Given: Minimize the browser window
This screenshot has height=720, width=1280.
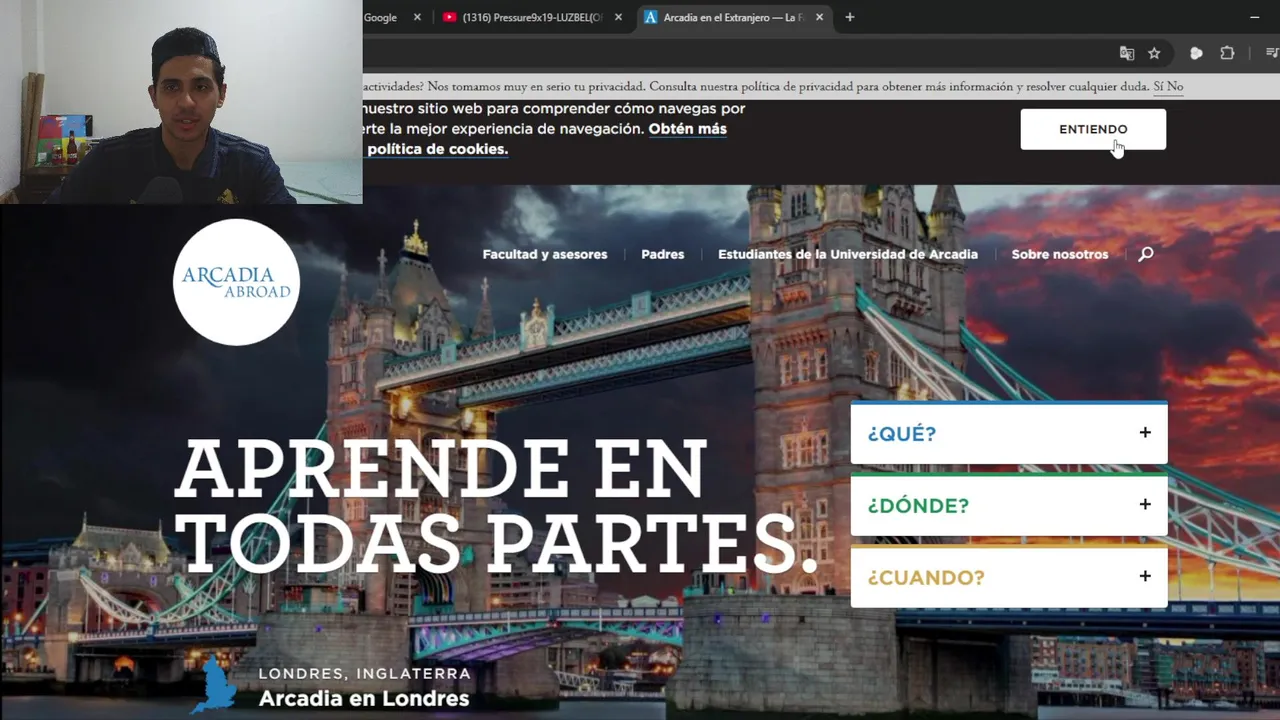Looking at the screenshot, I should coord(1254,17).
